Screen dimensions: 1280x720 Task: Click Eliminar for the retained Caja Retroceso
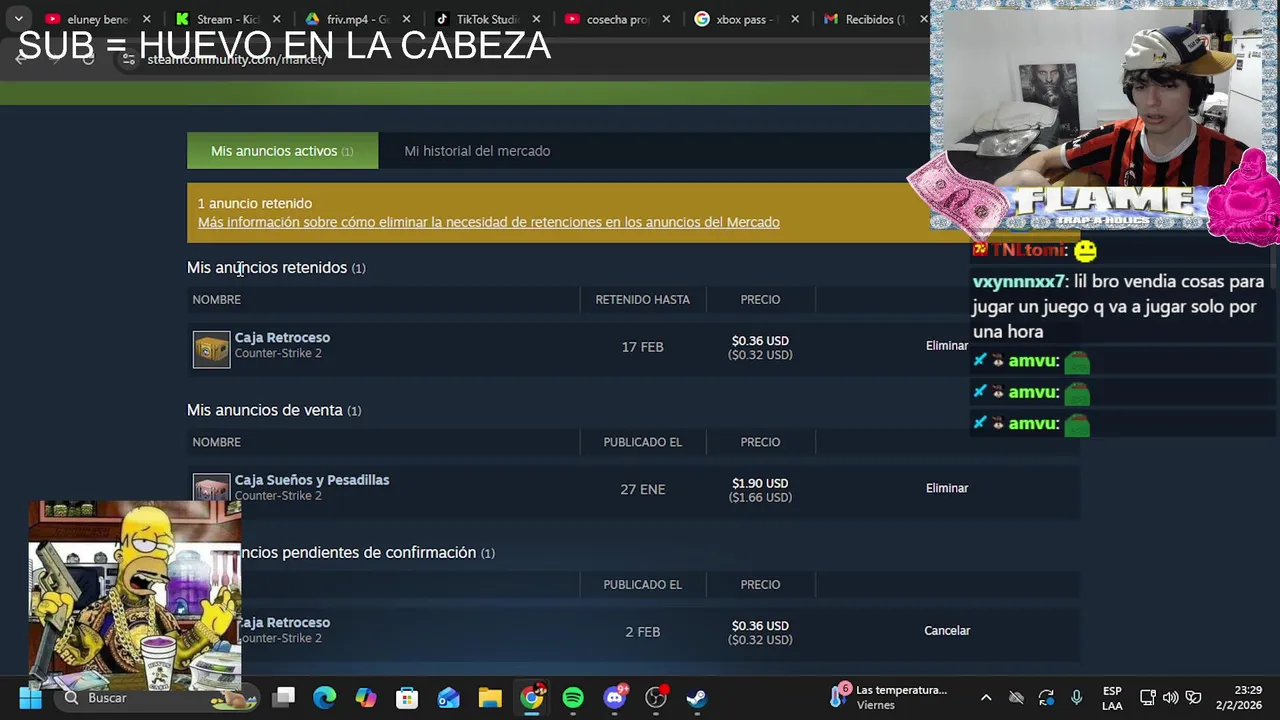click(946, 346)
